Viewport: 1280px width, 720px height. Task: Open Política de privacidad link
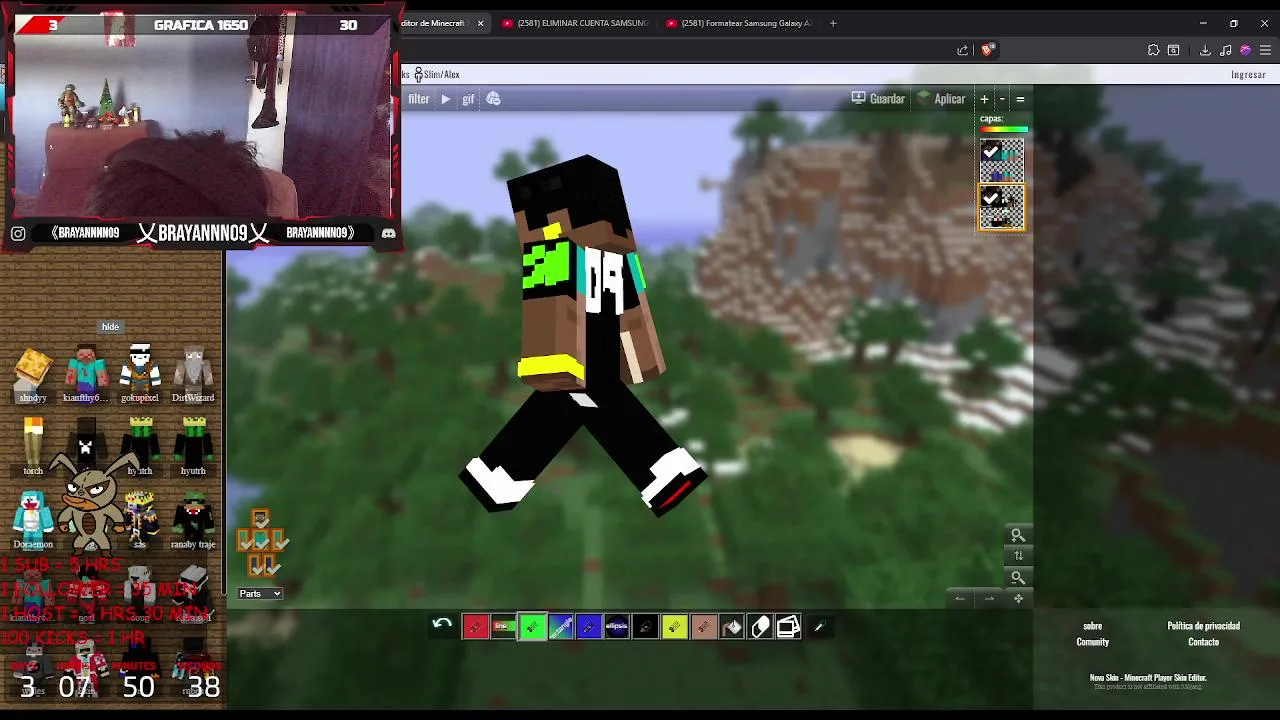pos(1203,626)
